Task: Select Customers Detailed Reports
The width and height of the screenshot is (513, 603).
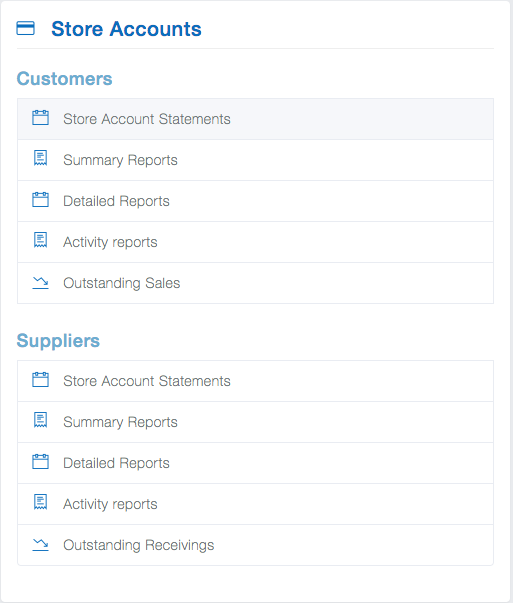Action: (x=255, y=201)
